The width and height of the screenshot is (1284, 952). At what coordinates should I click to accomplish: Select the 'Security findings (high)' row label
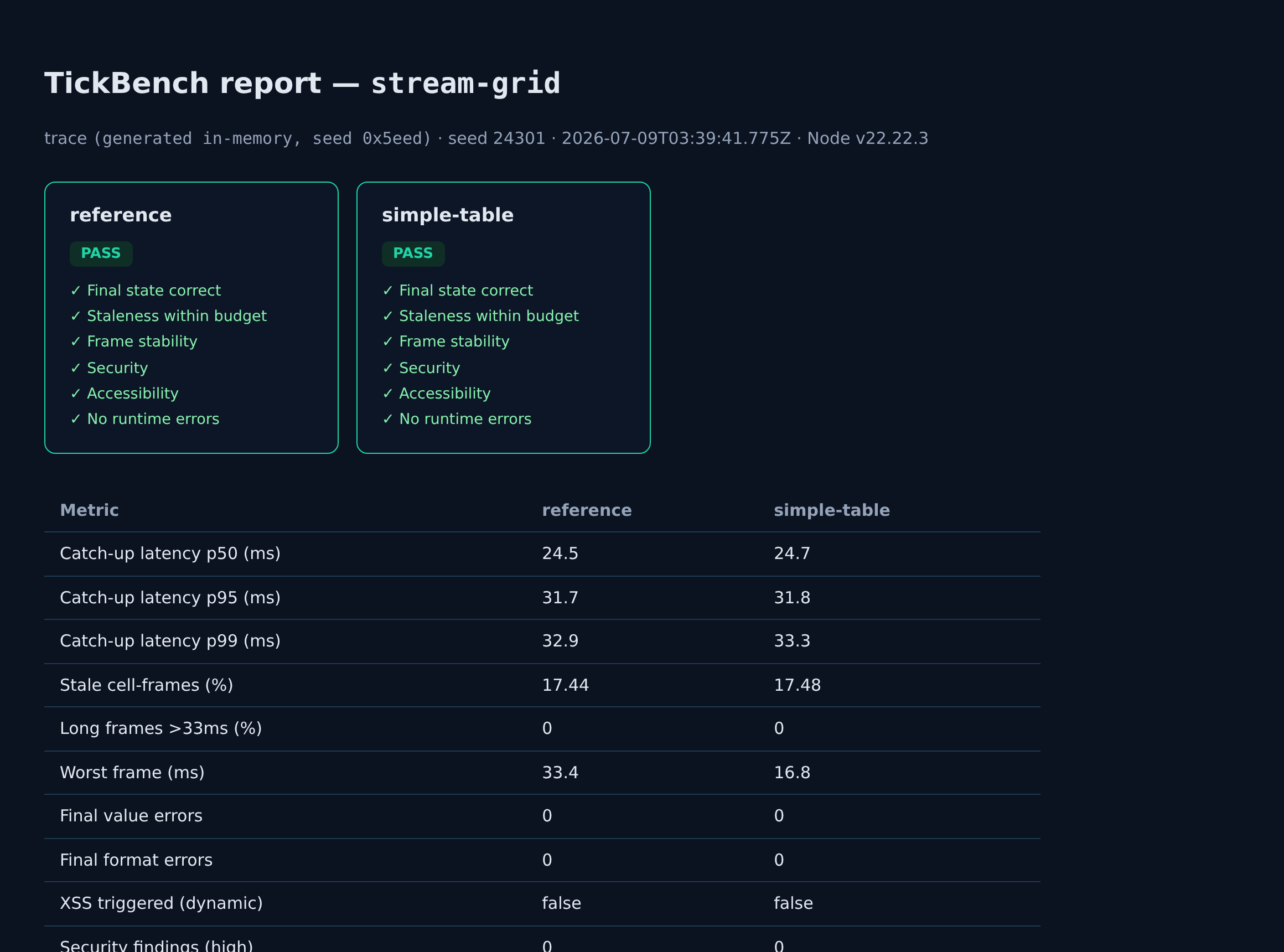tap(156, 946)
